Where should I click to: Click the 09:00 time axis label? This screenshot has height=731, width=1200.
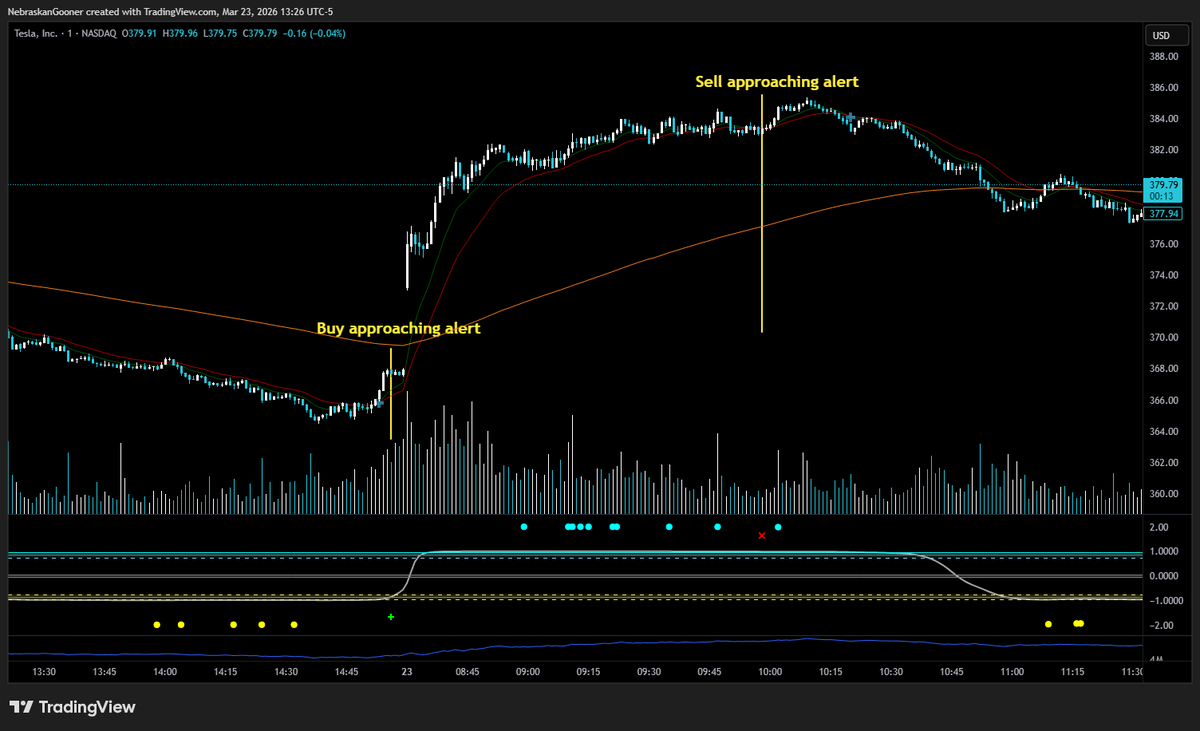[528, 672]
